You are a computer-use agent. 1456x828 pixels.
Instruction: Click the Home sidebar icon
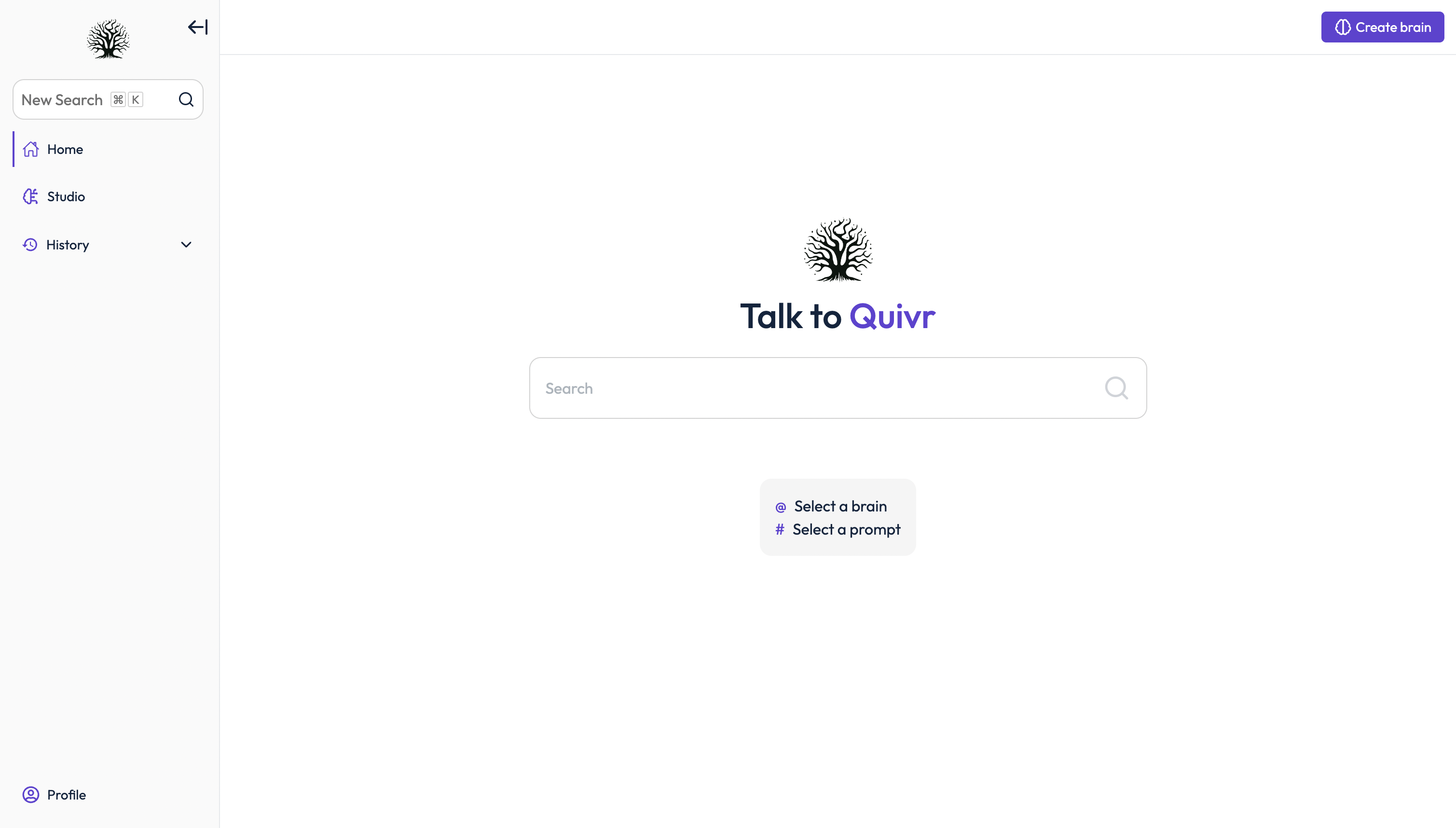click(x=31, y=148)
